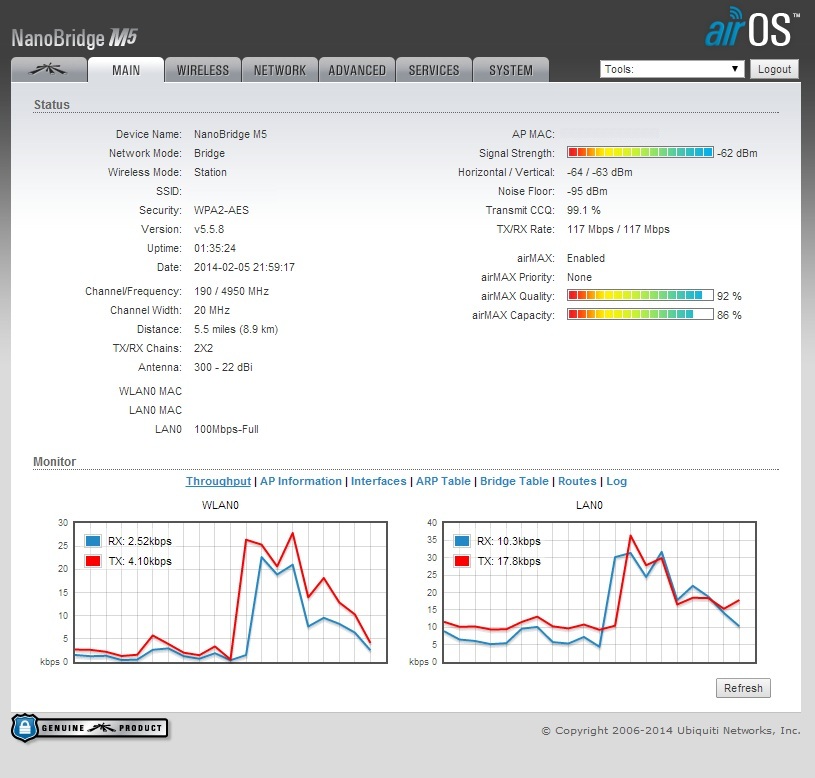Click the Logout button

[774, 69]
